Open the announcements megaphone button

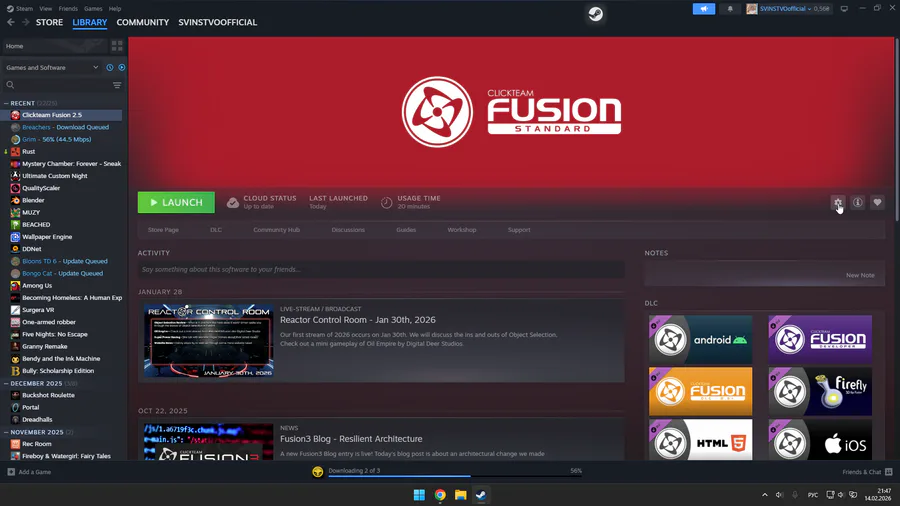[x=704, y=9]
